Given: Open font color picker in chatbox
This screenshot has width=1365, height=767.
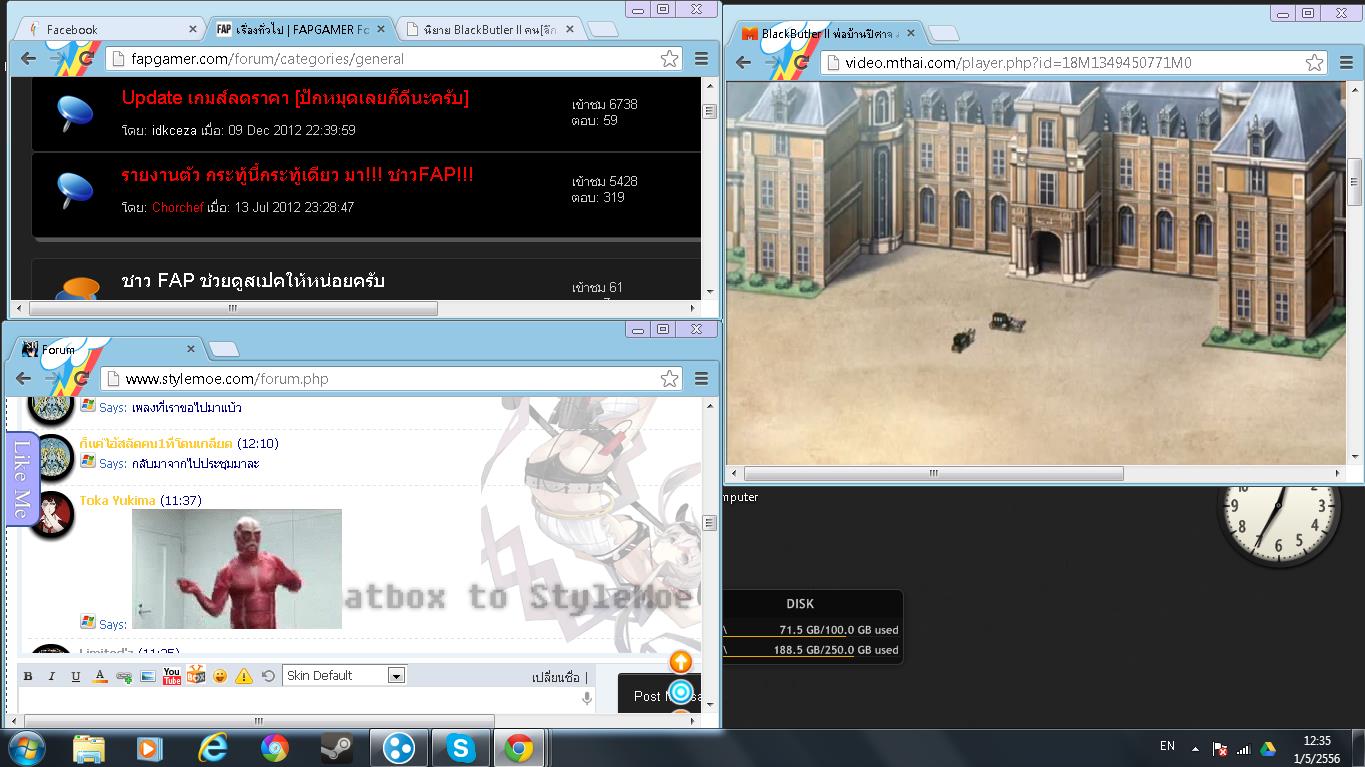Looking at the screenshot, I should click(100, 676).
